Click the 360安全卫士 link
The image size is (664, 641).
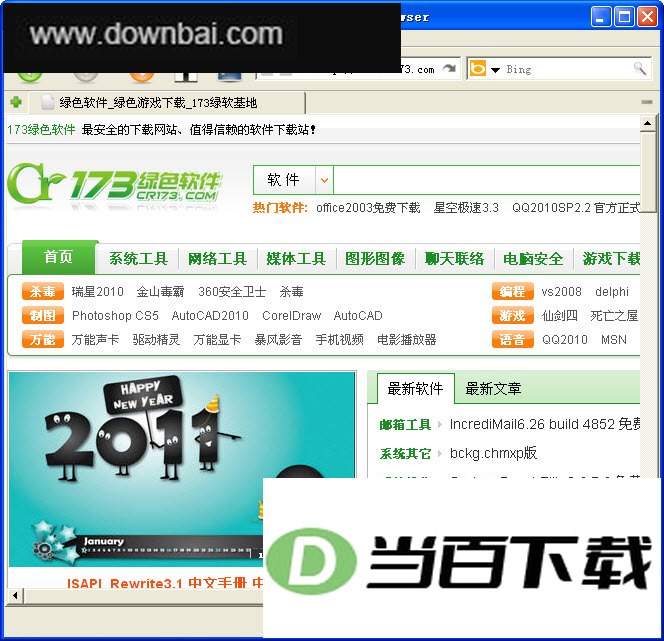coord(232,292)
